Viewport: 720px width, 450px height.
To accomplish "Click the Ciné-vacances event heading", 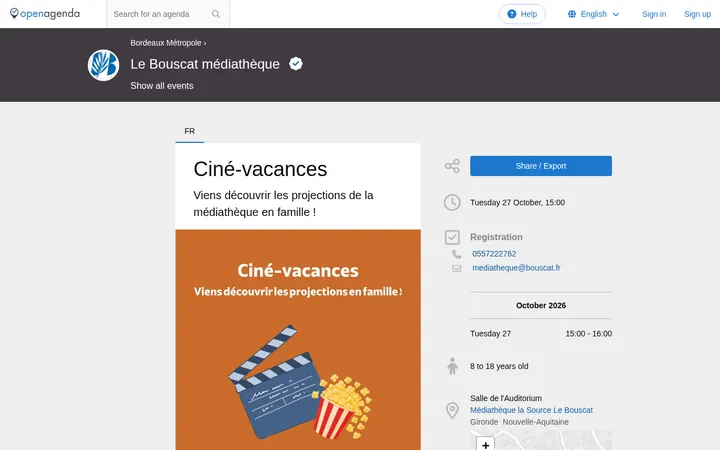I will pos(260,169).
